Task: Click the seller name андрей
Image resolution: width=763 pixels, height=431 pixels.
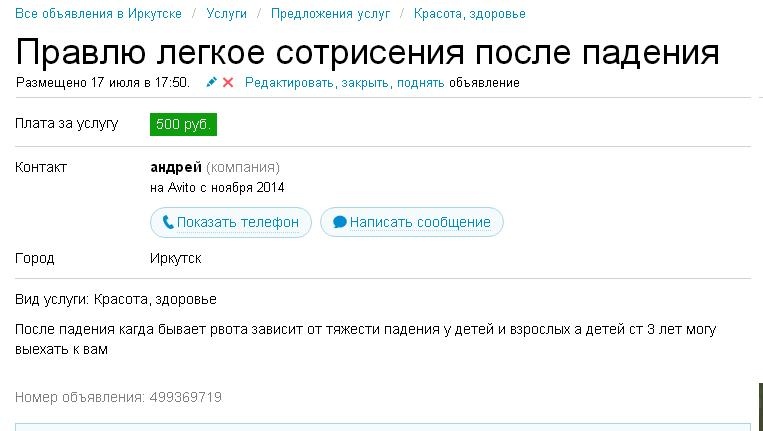Action: [x=176, y=167]
